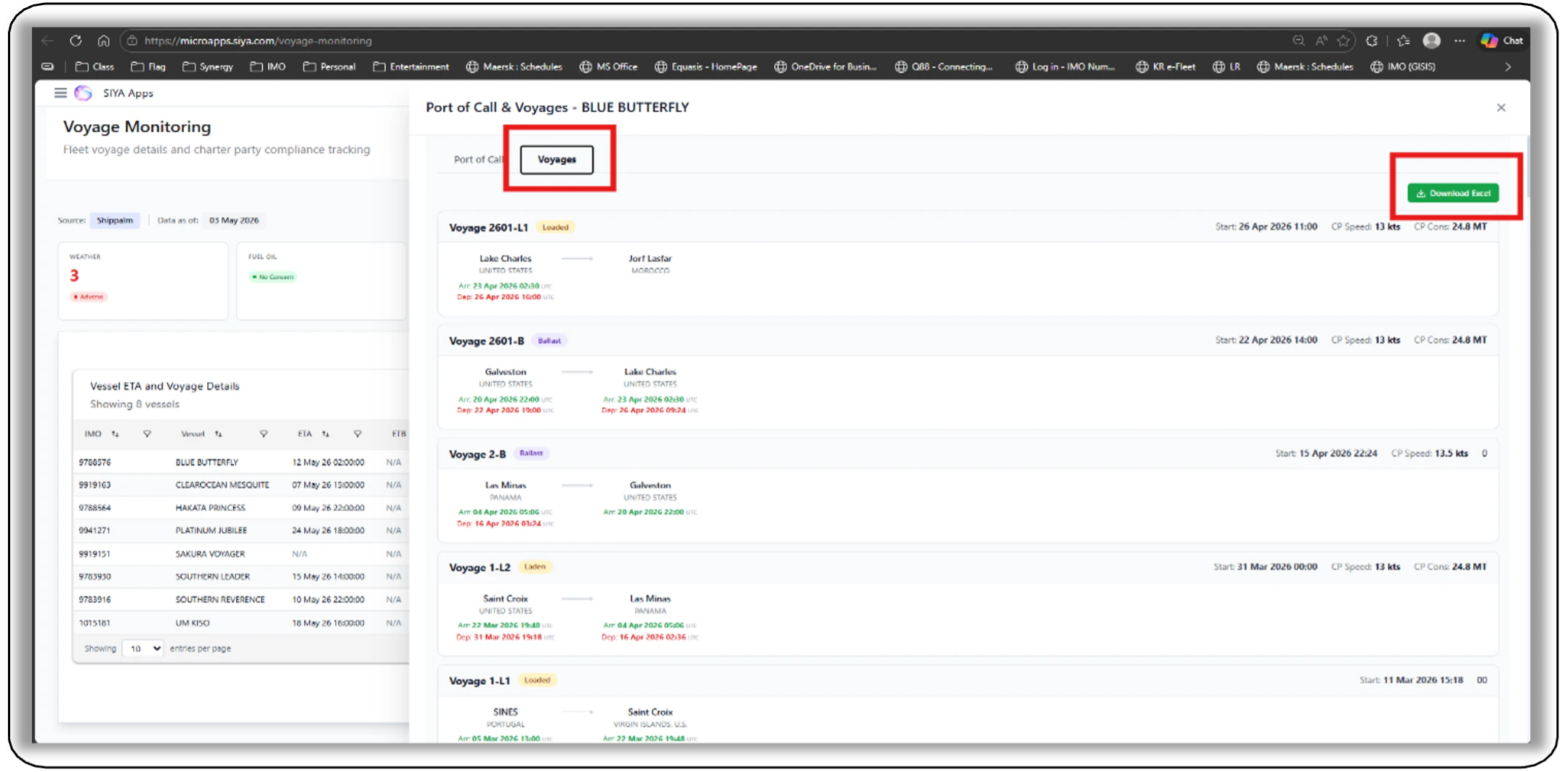Open the Fuel Oil No Concern card
The width and height of the screenshot is (1568, 772).
point(321,280)
